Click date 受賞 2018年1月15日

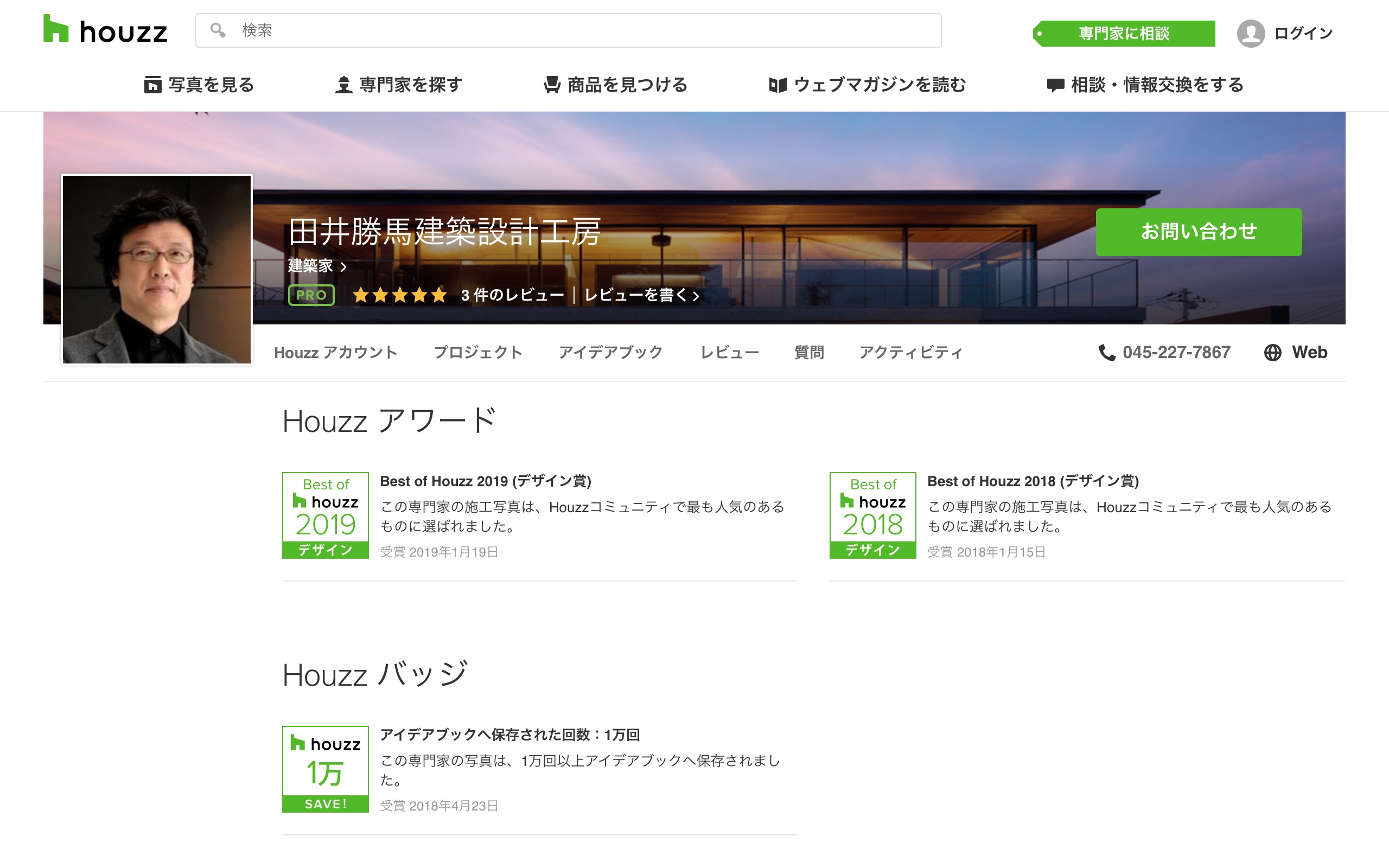[x=986, y=552]
